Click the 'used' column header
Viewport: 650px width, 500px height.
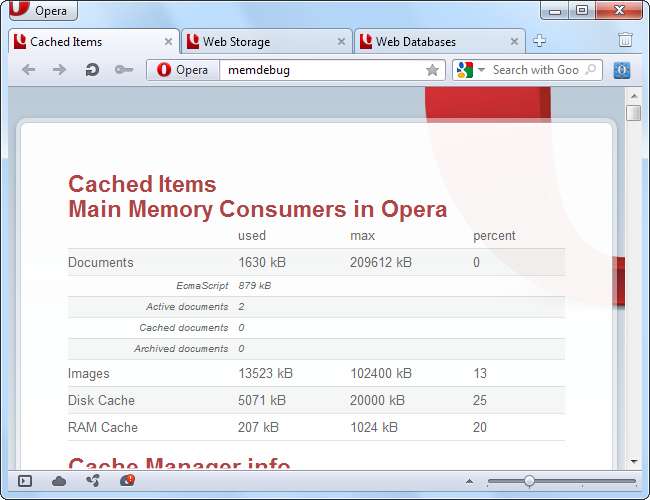coord(252,236)
